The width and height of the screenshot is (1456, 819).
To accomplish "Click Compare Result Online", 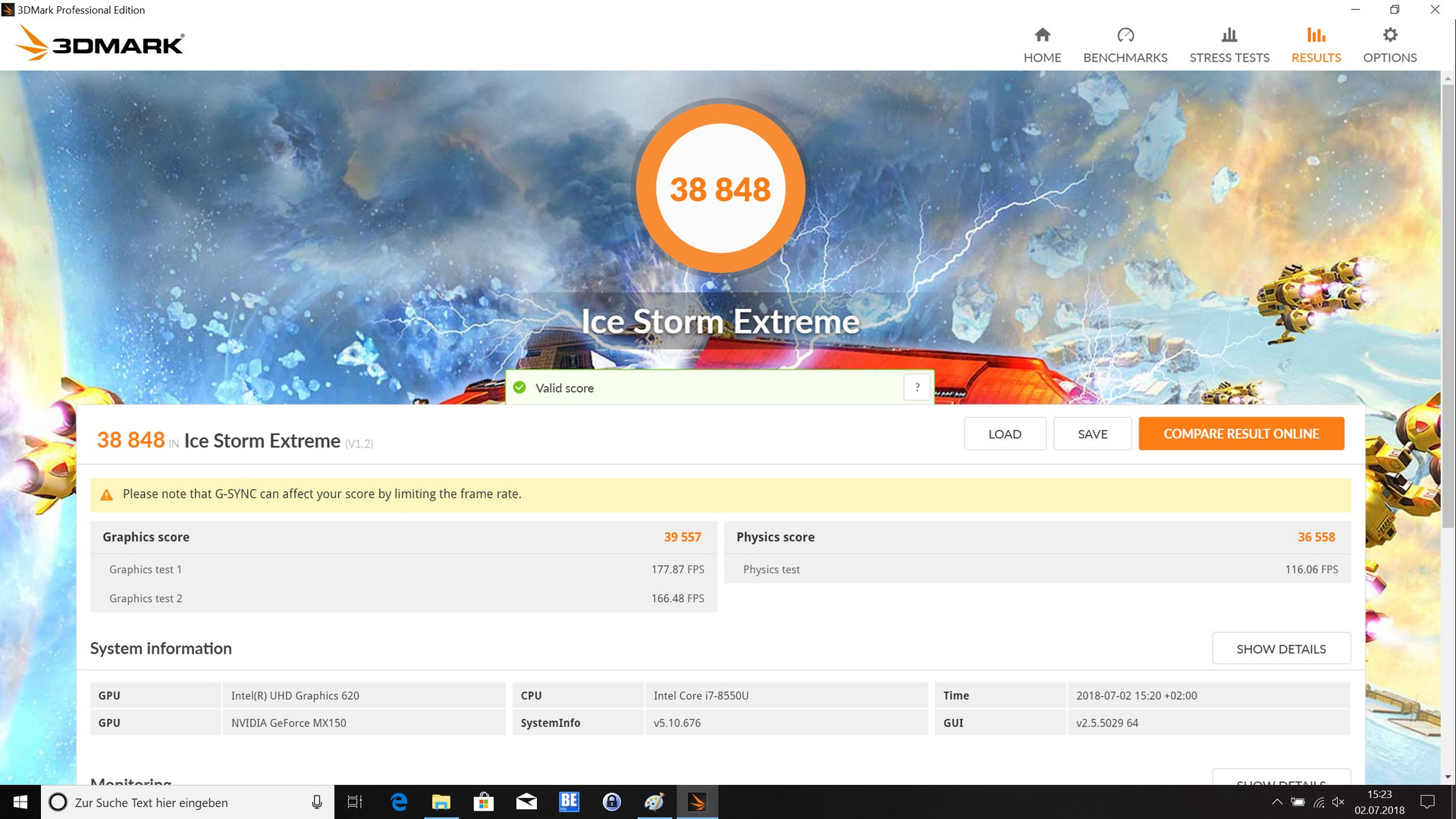I will pyautogui.click(x=1241, y=434).
